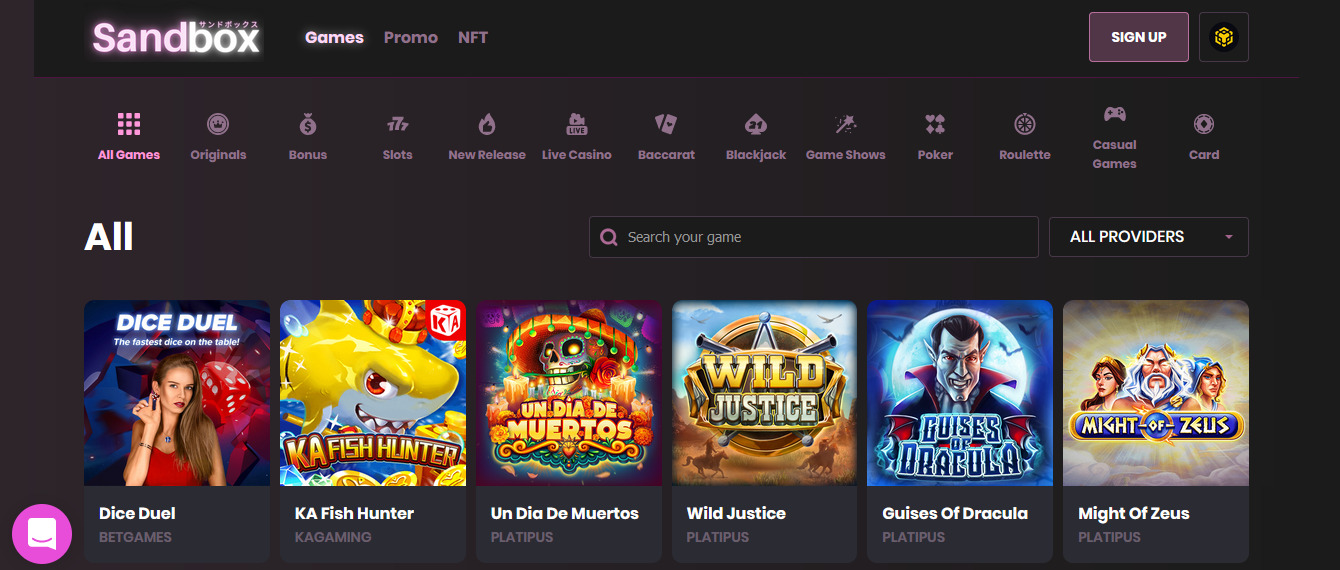Screen dimensions: 1340x570
Task: Click the BETGAMES provider label
Action: [x=135, y=537]
